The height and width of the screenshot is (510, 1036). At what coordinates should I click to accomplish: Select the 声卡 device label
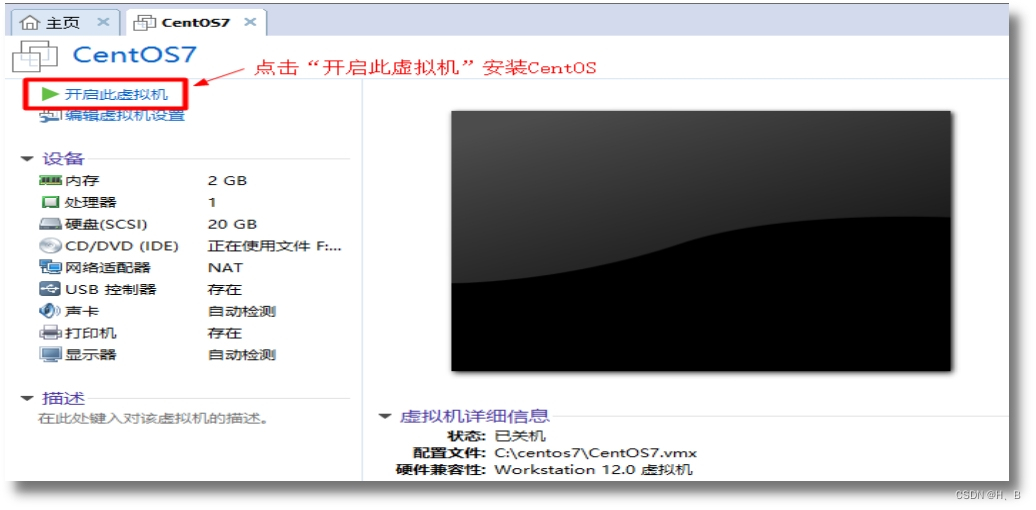tap(82, 311)
